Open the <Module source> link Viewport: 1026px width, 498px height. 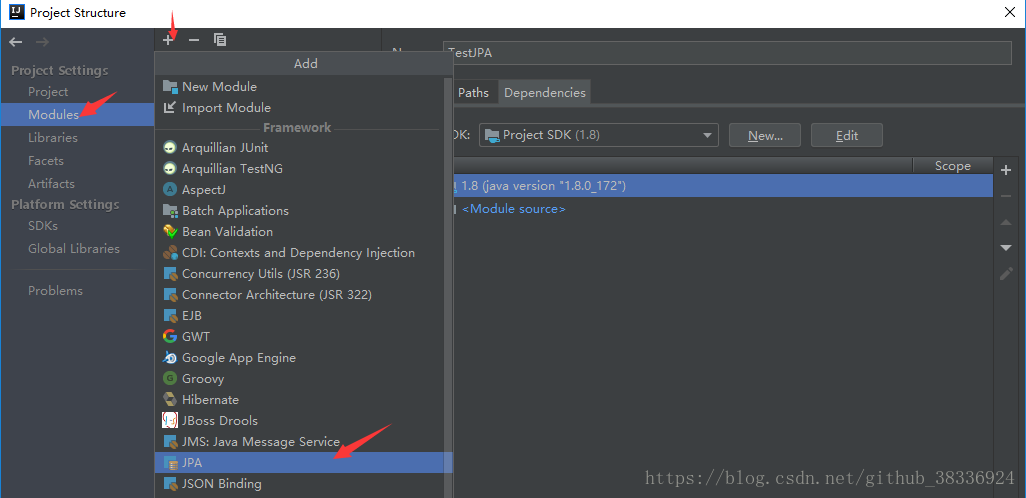coord(514,209)
